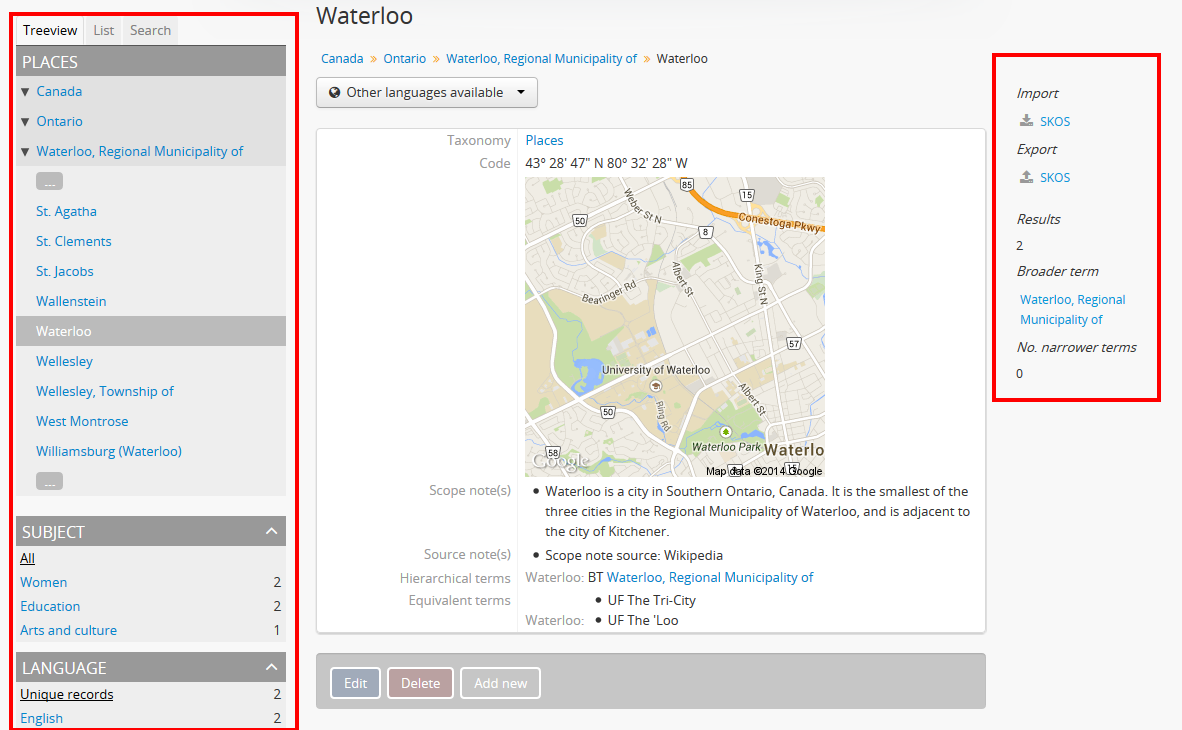
Task: Open broader term Waterloo, Regional Municipality link
Action: click(x=1072, y=309)
